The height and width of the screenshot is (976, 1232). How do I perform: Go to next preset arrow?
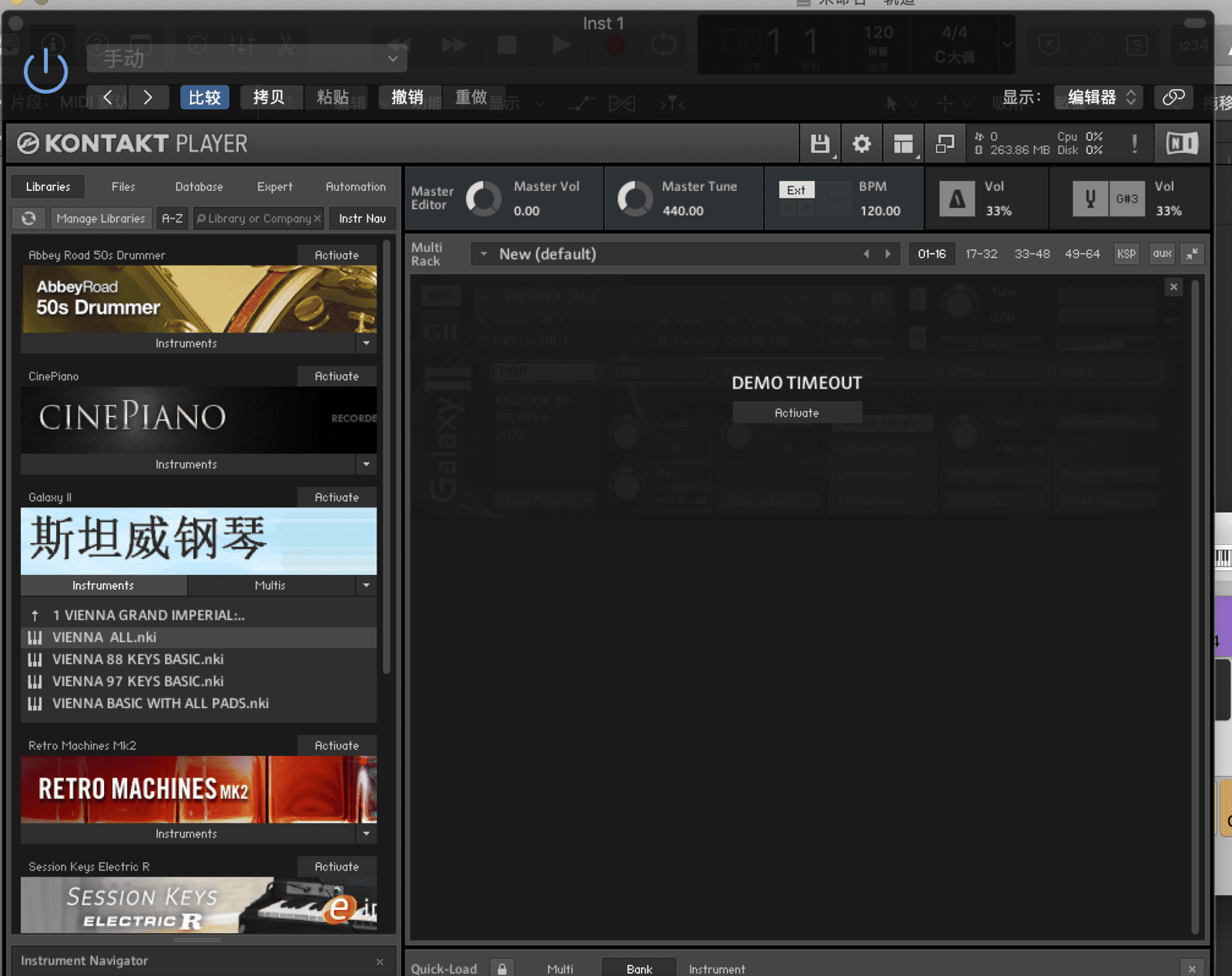click(148, 97)
